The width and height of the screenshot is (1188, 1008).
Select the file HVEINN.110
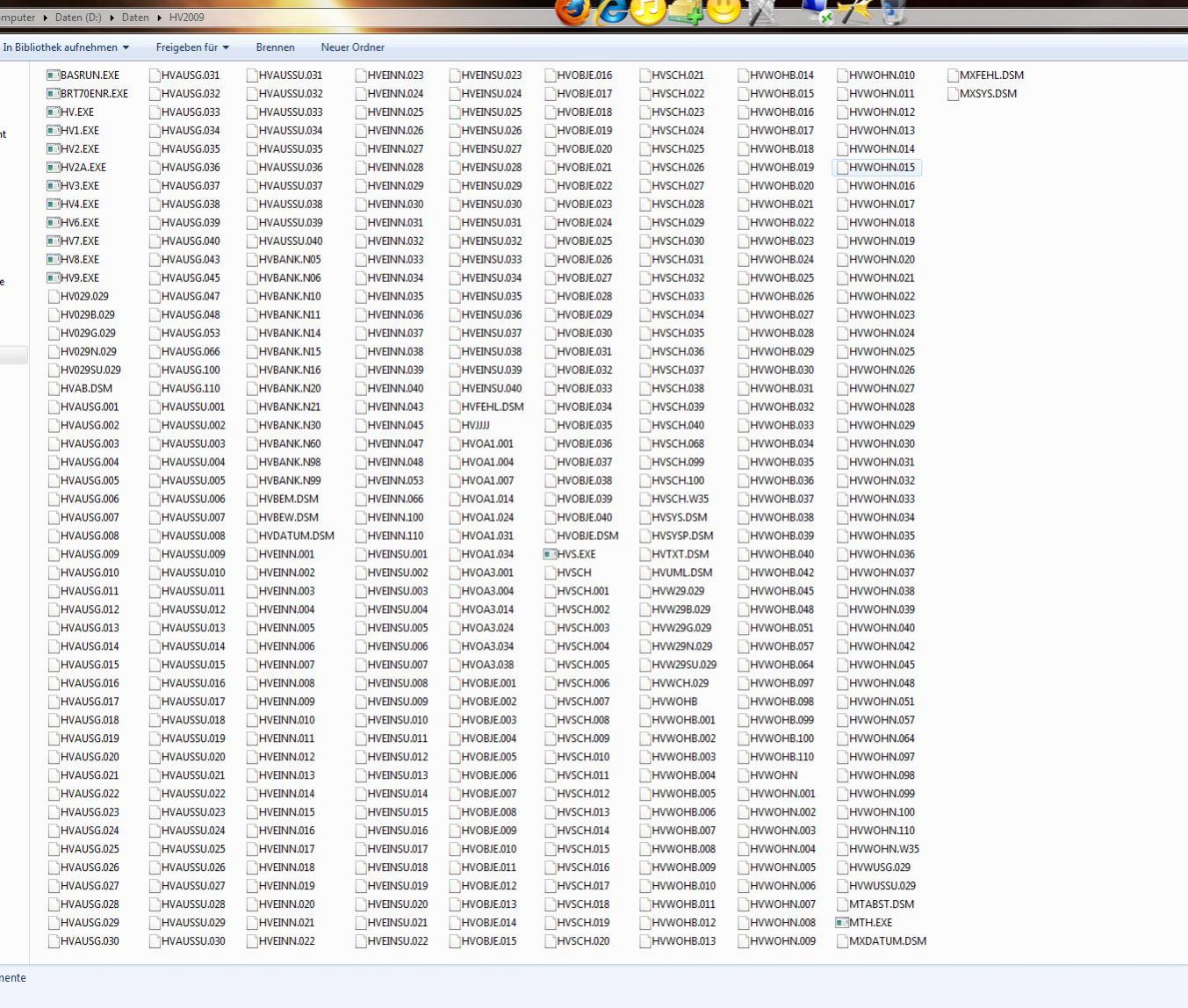click(390, 536)
